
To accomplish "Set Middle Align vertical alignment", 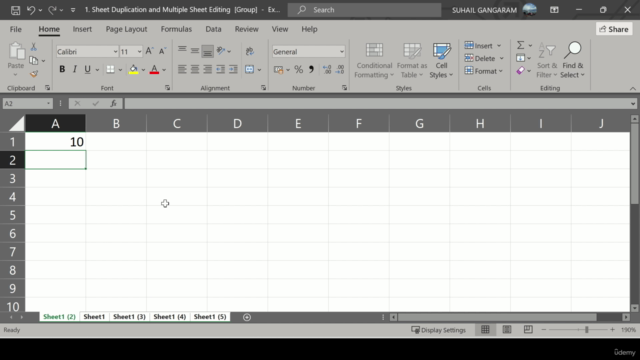I will point(195,51).
